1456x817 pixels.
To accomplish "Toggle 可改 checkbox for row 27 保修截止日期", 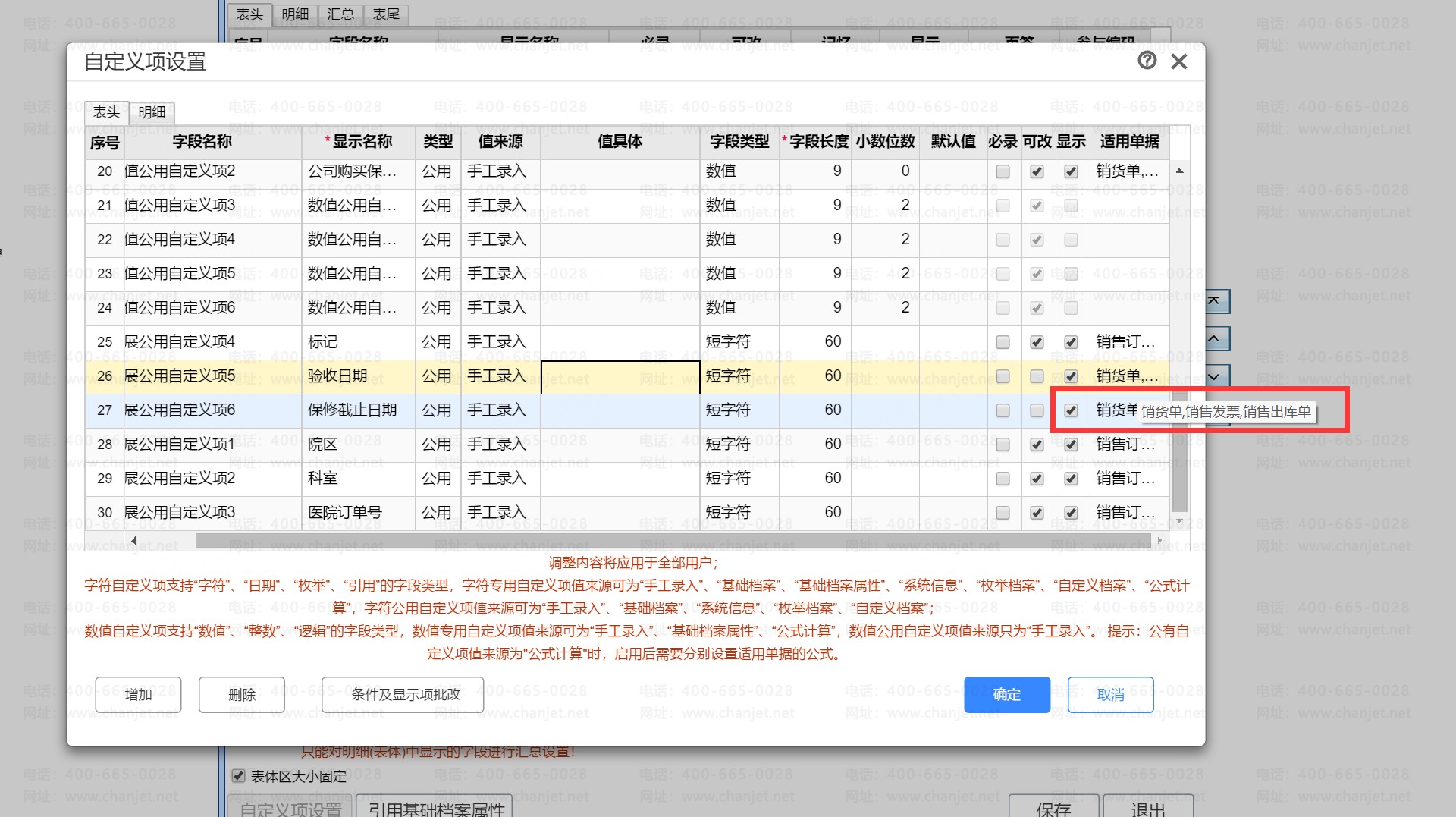I will point(1037,410).
